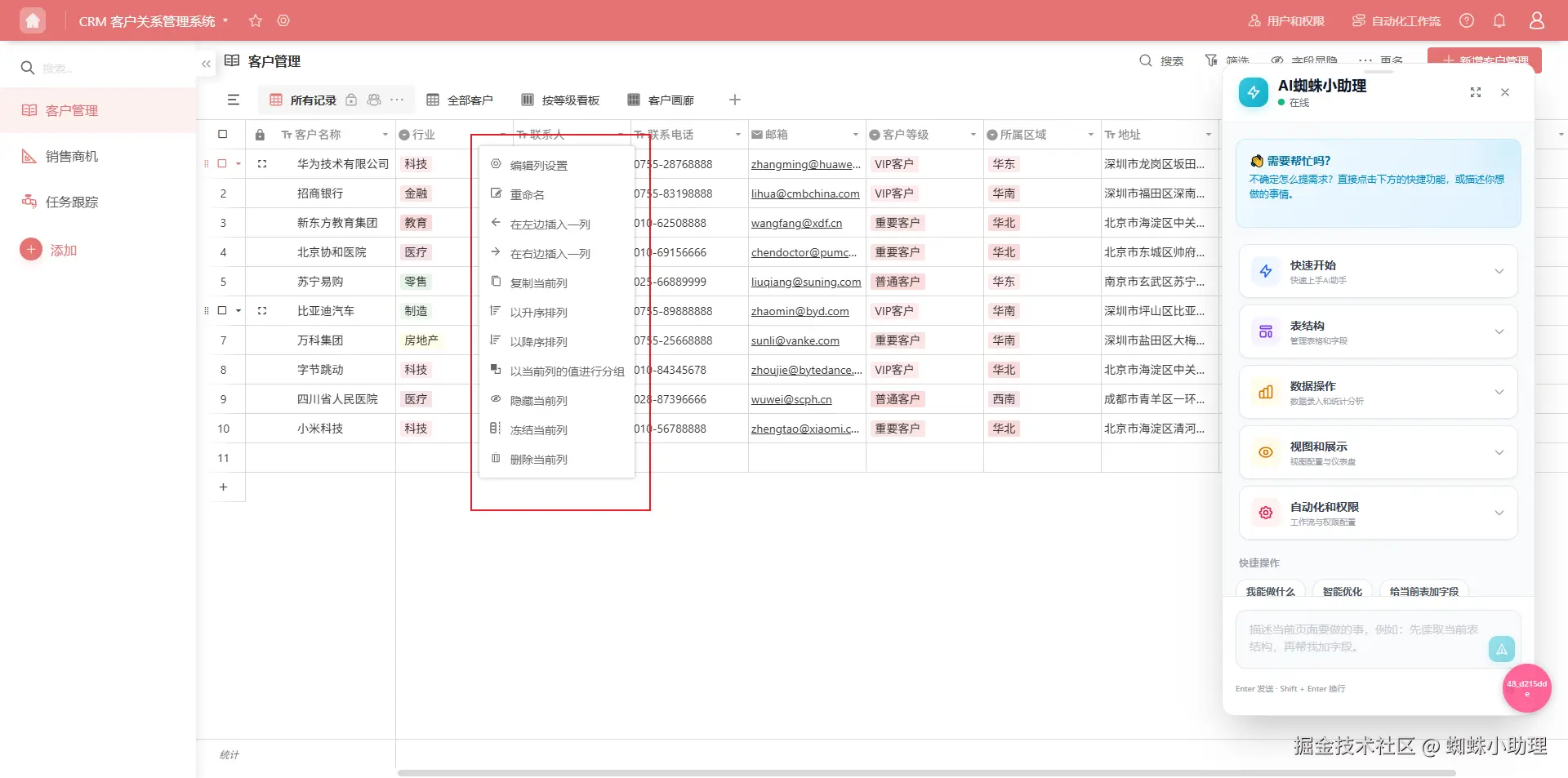Open 任务跟踪 in the sidebar

click(x=98, y=202)
